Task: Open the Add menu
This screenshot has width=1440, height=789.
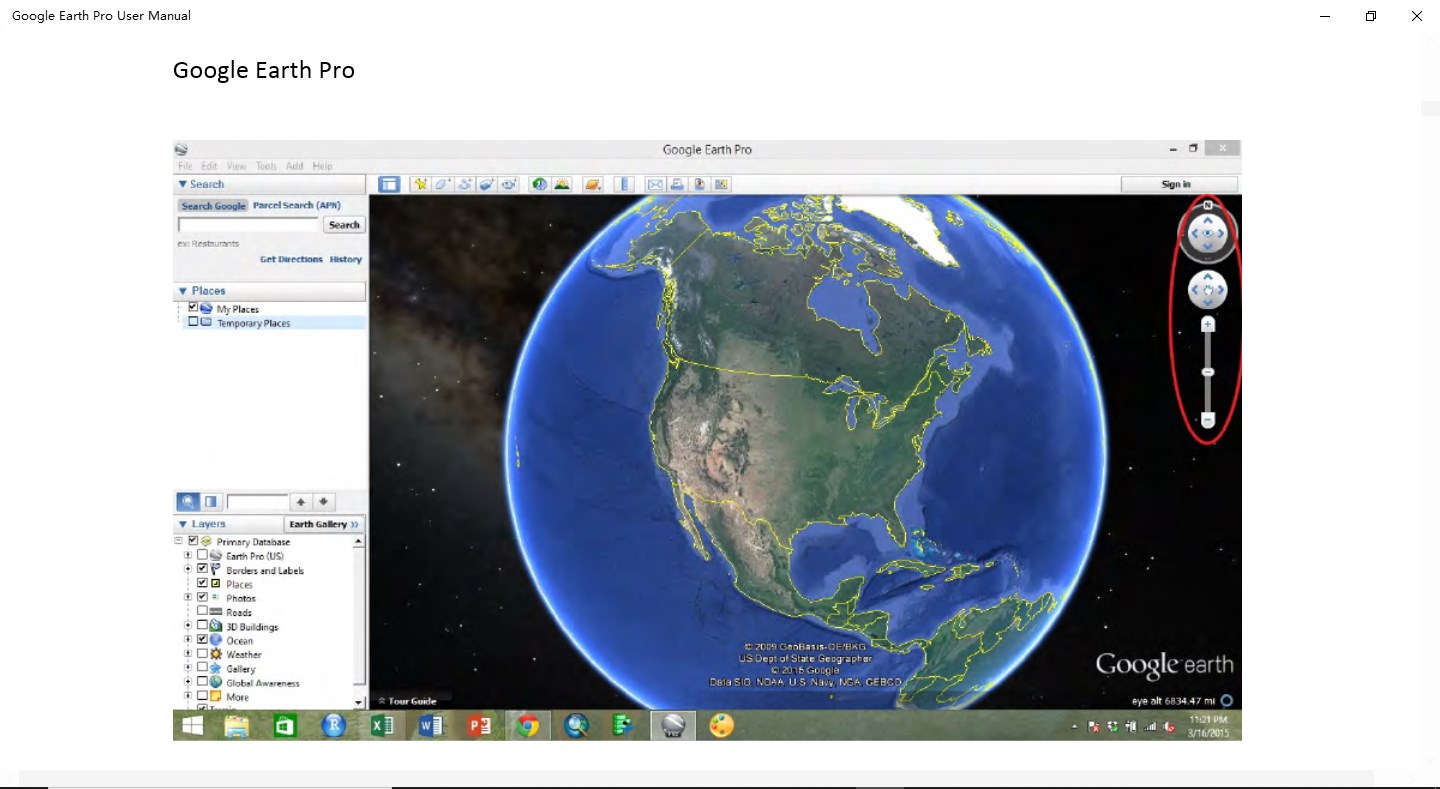Action: click(x=295, y=166)
